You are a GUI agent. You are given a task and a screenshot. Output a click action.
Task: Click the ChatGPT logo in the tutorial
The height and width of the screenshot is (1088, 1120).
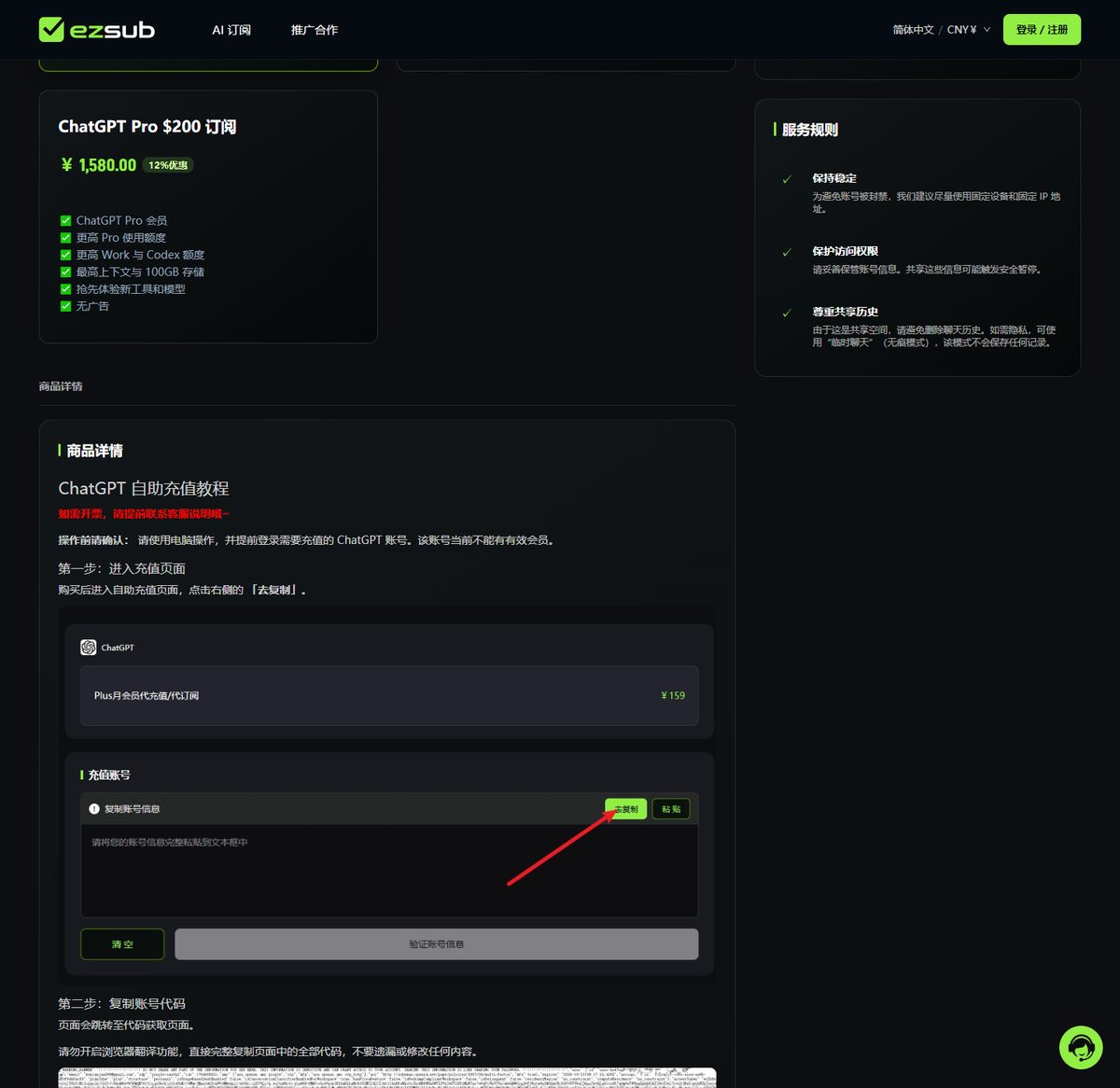point(89,648)
